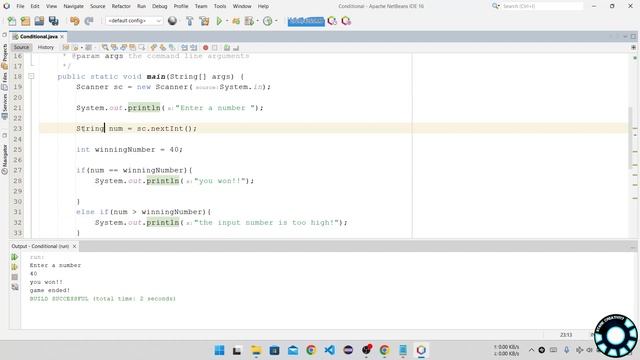This screenshot has height=360, width=640.
Task: Click the last profiler icon in toolbar
Action: [x=346, y=21]
